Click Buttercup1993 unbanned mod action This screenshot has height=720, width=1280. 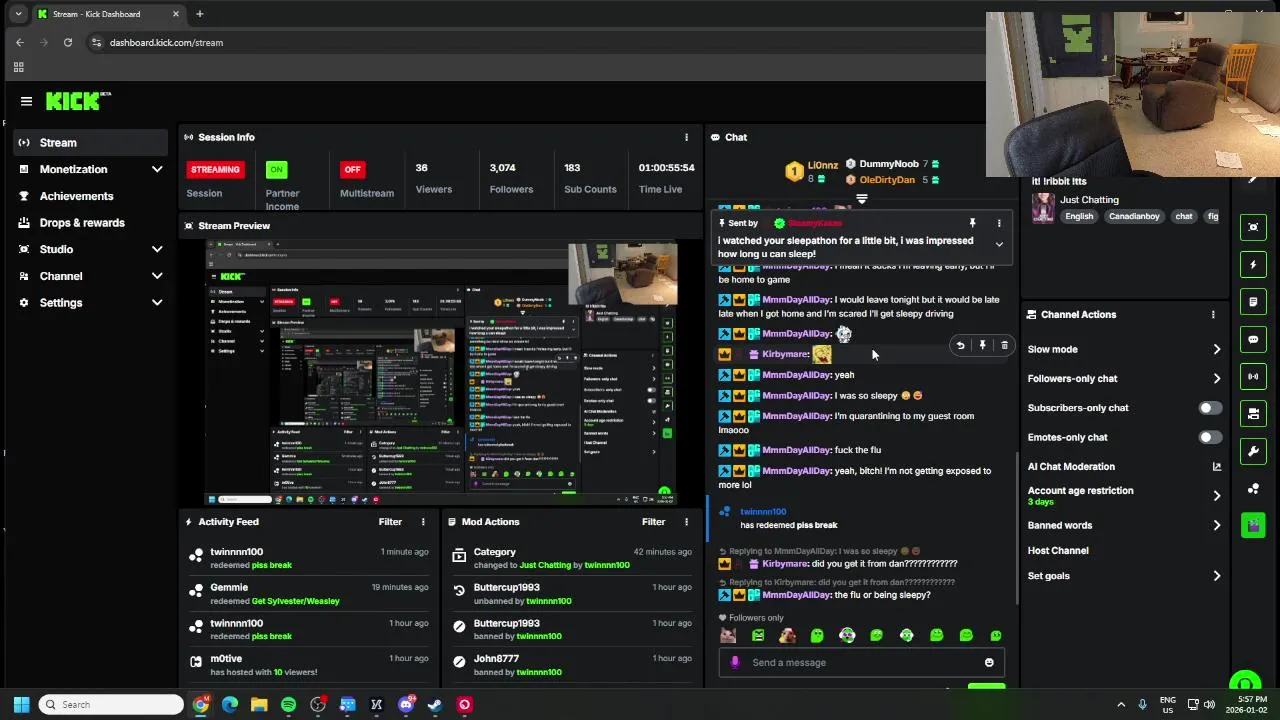coord(573,594)
